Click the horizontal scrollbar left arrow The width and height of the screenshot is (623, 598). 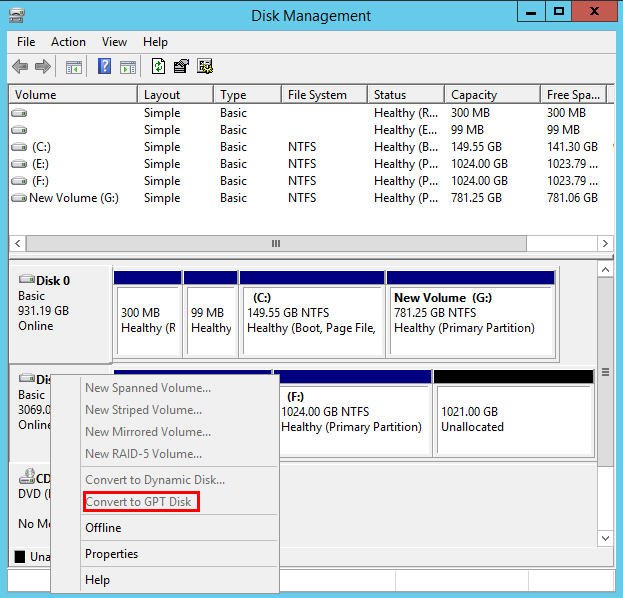click(17, 243)
